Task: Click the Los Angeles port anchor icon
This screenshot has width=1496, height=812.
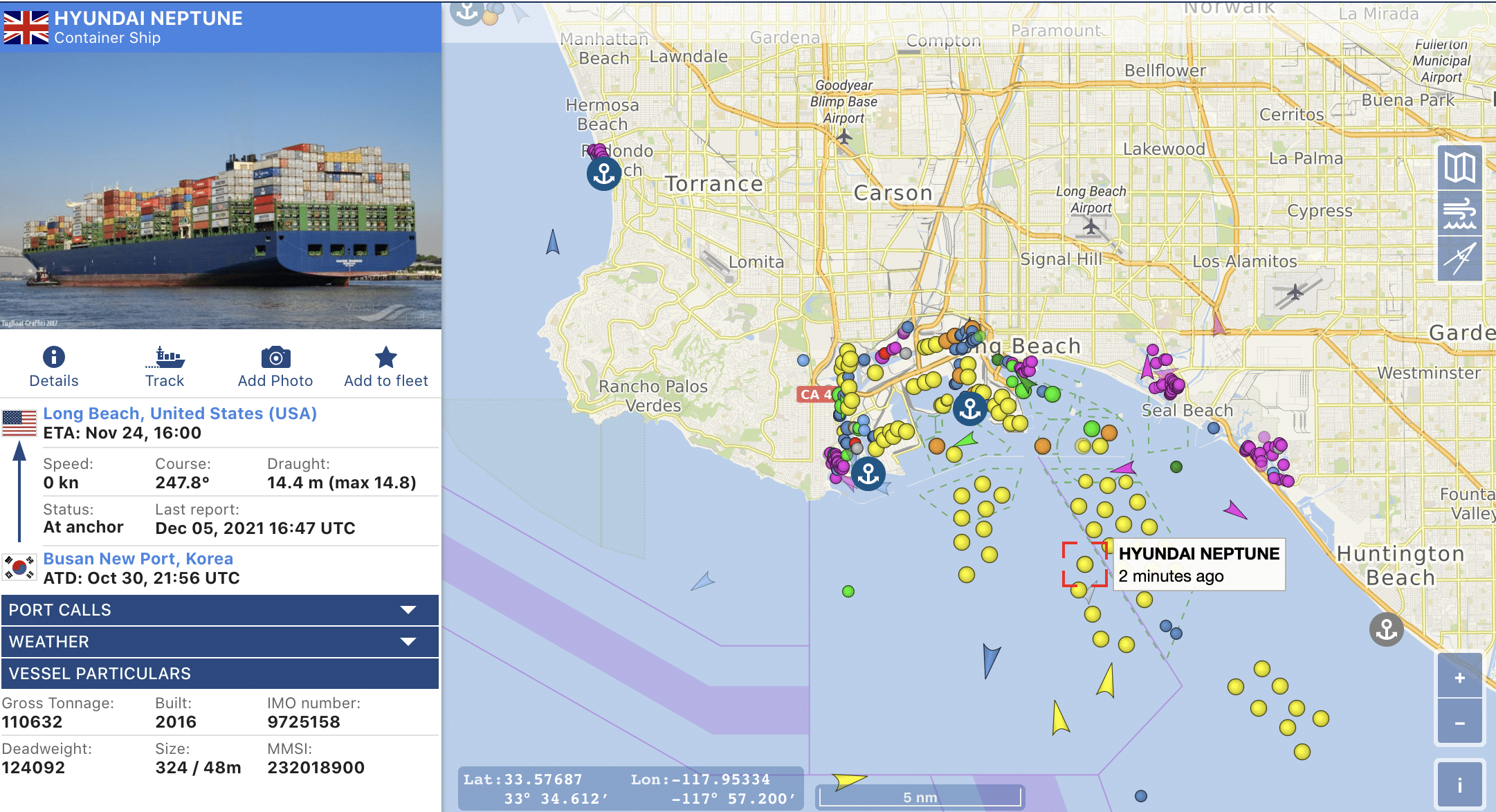Action: (x=868, y=474)
